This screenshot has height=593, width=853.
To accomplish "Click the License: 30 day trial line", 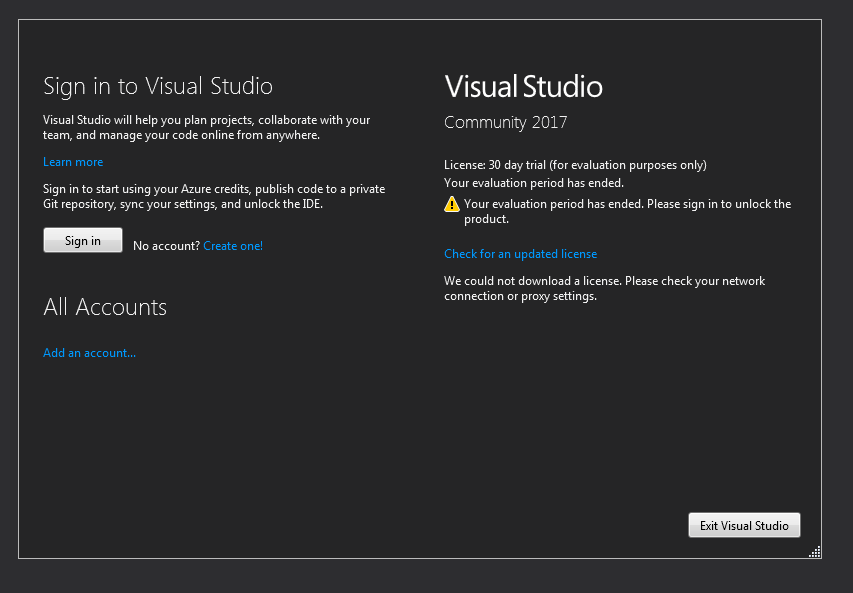I will pos(575,165).
